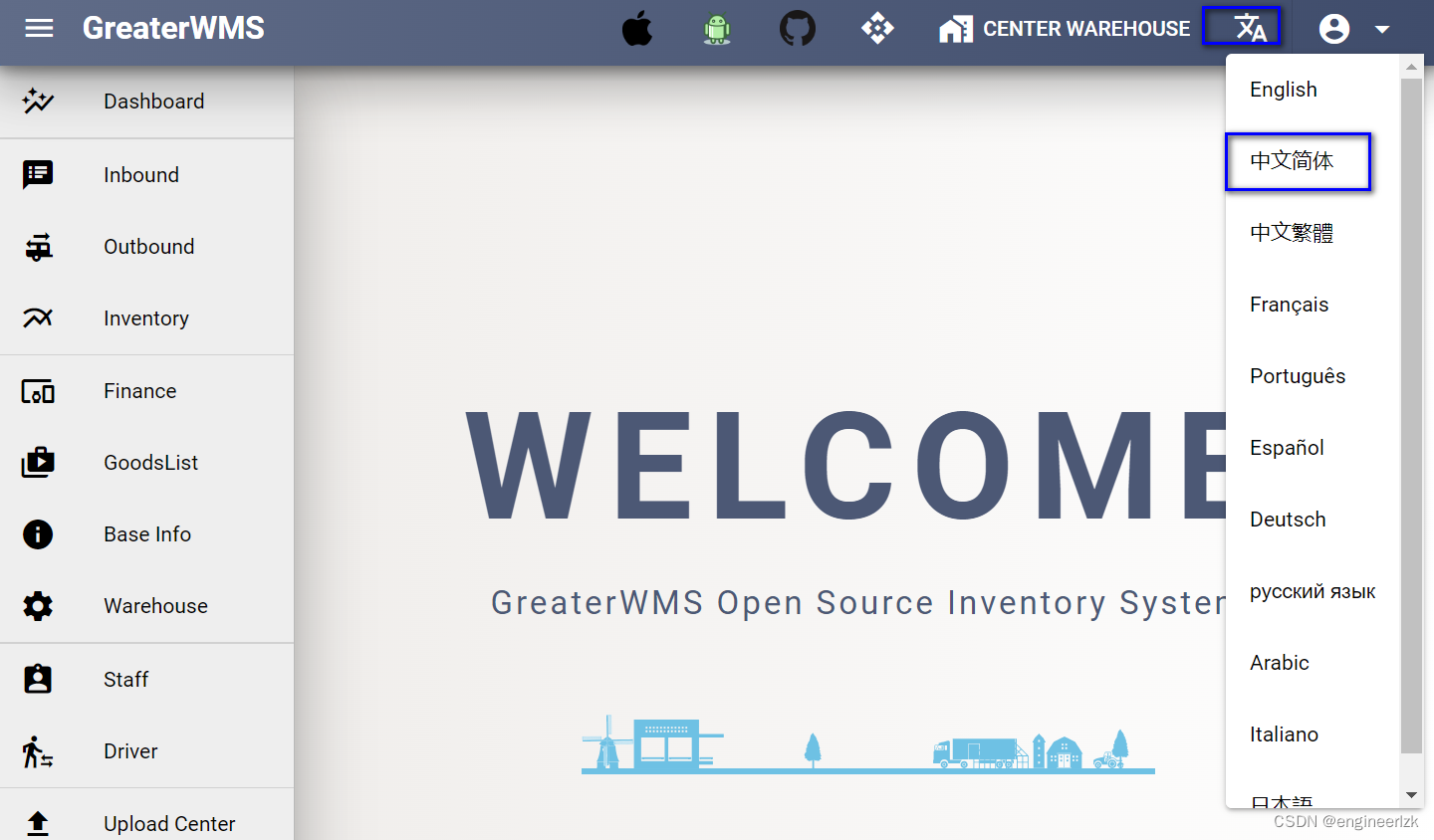Select Español language
This screenshot has width=1434, height=840.
(x=1313, y=448)
